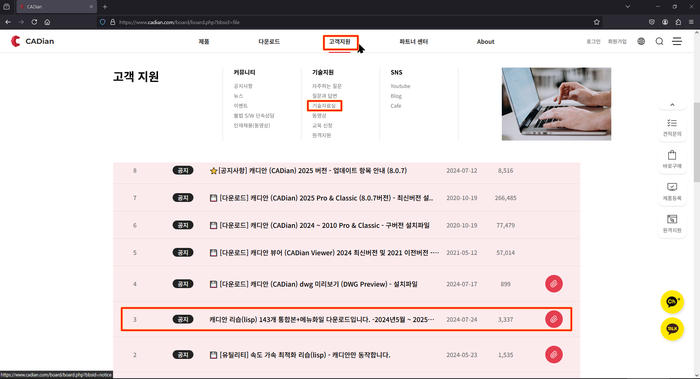Open the Cafe SNS link
This screenshot has height=379, width=700.
[x=396, y=106]
